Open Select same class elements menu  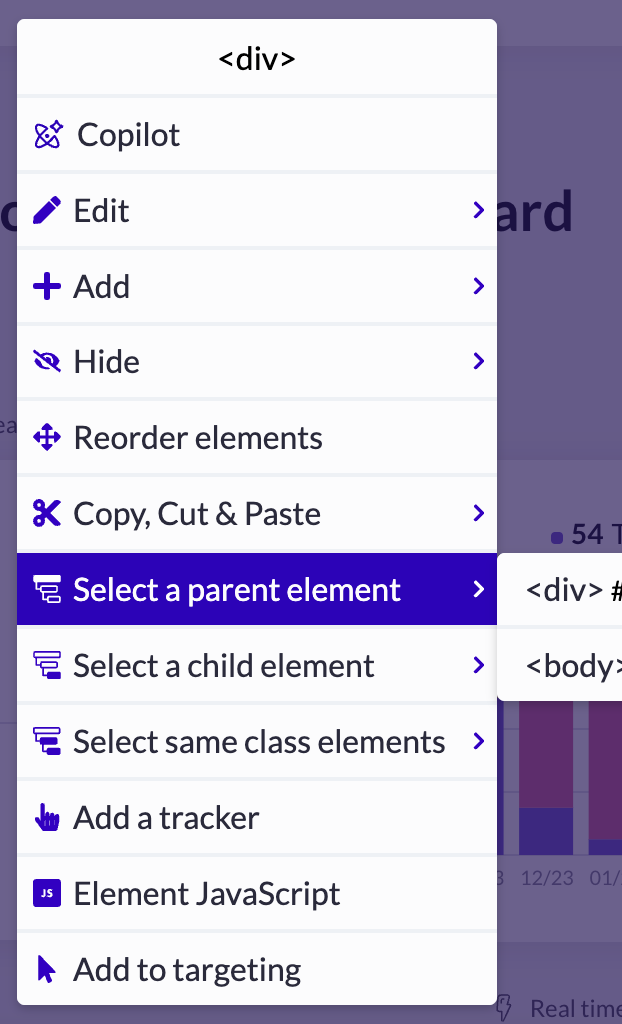coord(257,741)
